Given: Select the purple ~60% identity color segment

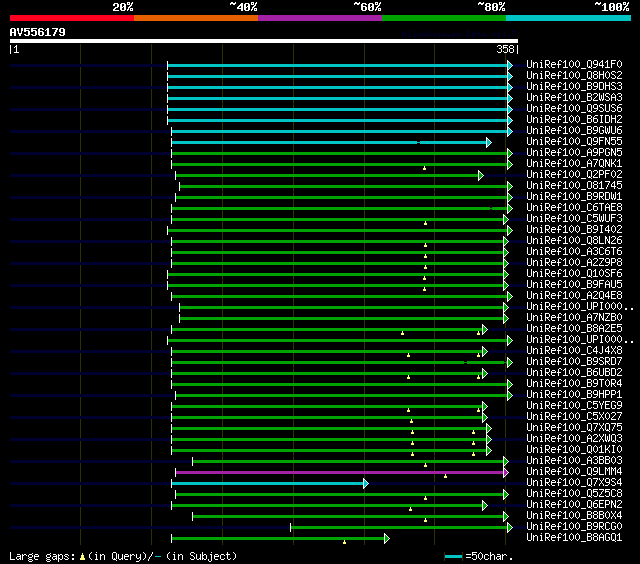Looking at the screenshot, I should coord(319,17).
